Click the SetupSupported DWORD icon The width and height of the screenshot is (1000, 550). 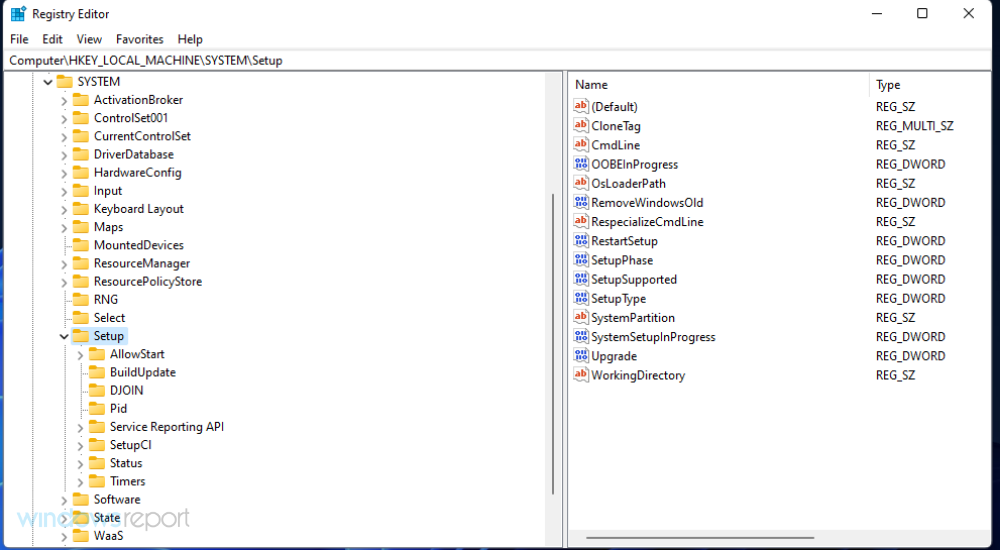coord(581,279)
